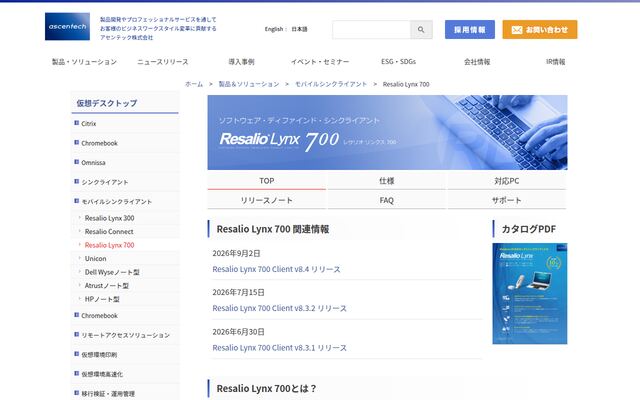
Task: Open Resalio Lynx 700 Client v8.4 リリース link
Action: [276, 269]
